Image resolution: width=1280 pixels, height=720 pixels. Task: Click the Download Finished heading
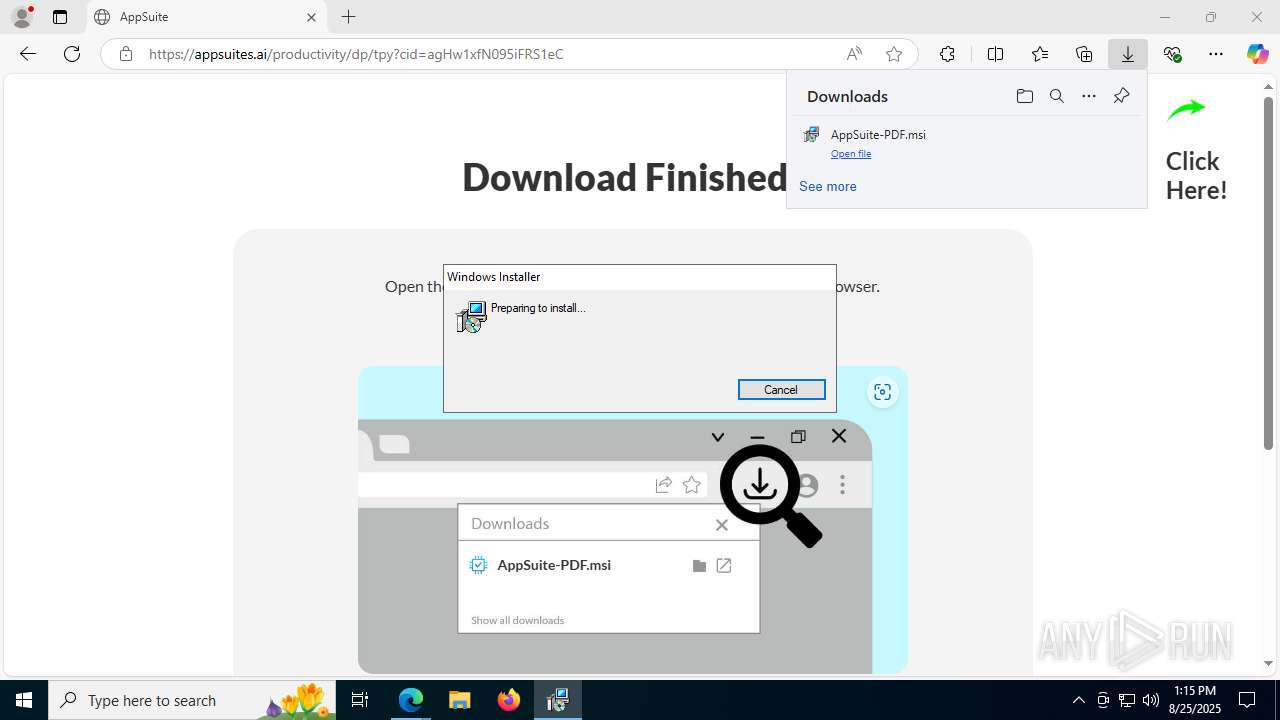point(625,177)
